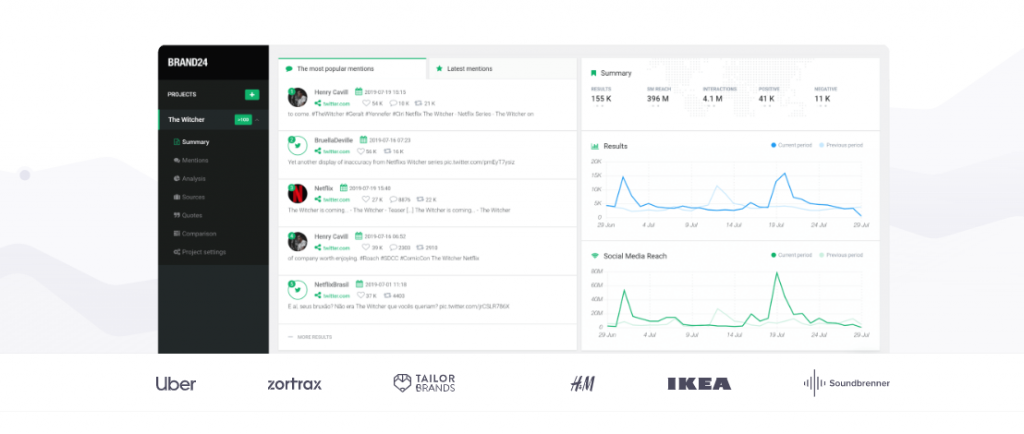Click the bookmark icon beside Summary
Viewport: 1024px width, 434px height.
[x=594, y=73]
